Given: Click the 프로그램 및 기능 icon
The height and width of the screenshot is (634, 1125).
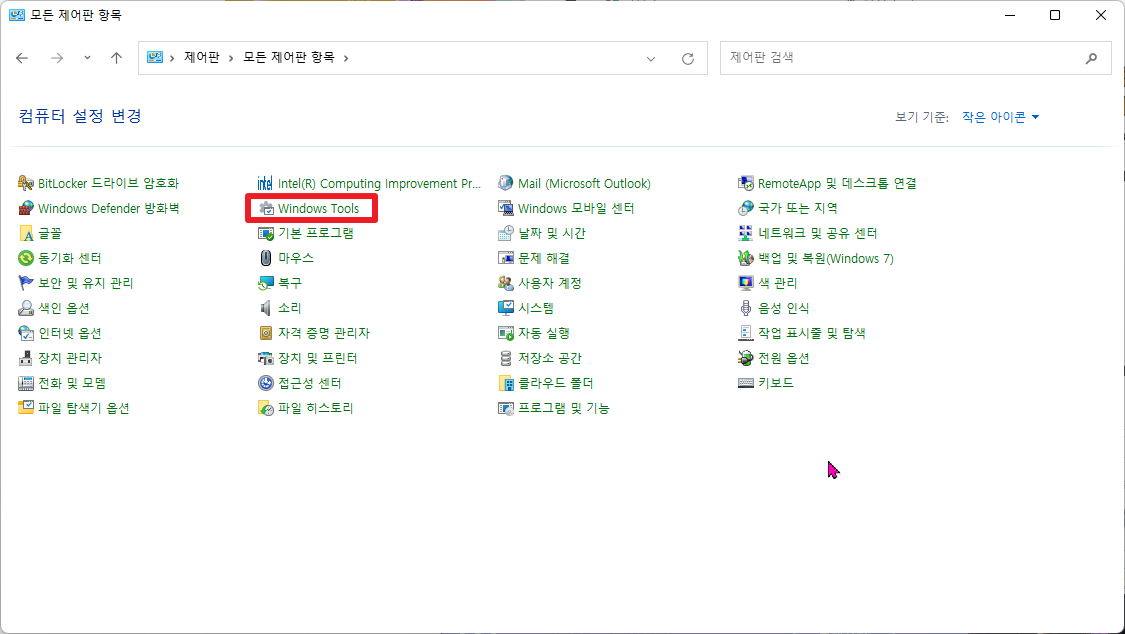Looking at the screenshot, I should (x=506, y=408).
